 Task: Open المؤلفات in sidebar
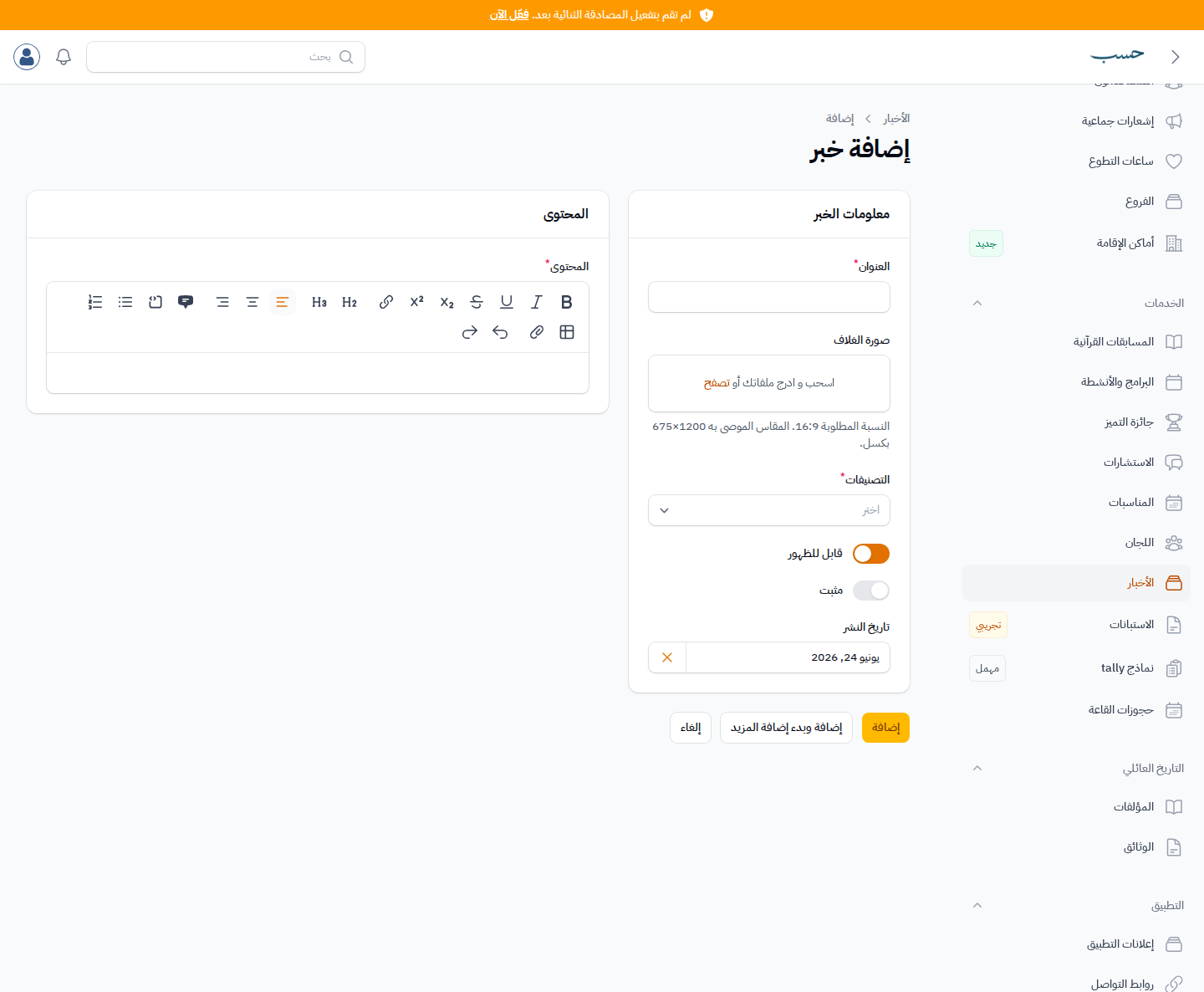[x=1076, y=807]
